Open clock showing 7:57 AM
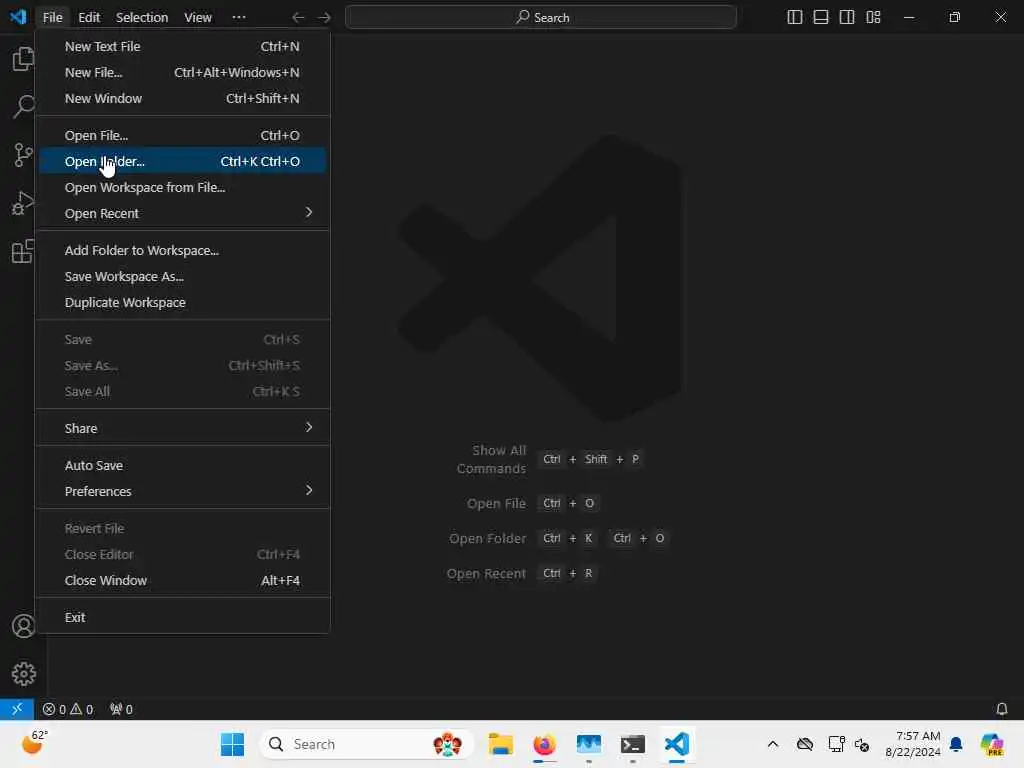 913,744
